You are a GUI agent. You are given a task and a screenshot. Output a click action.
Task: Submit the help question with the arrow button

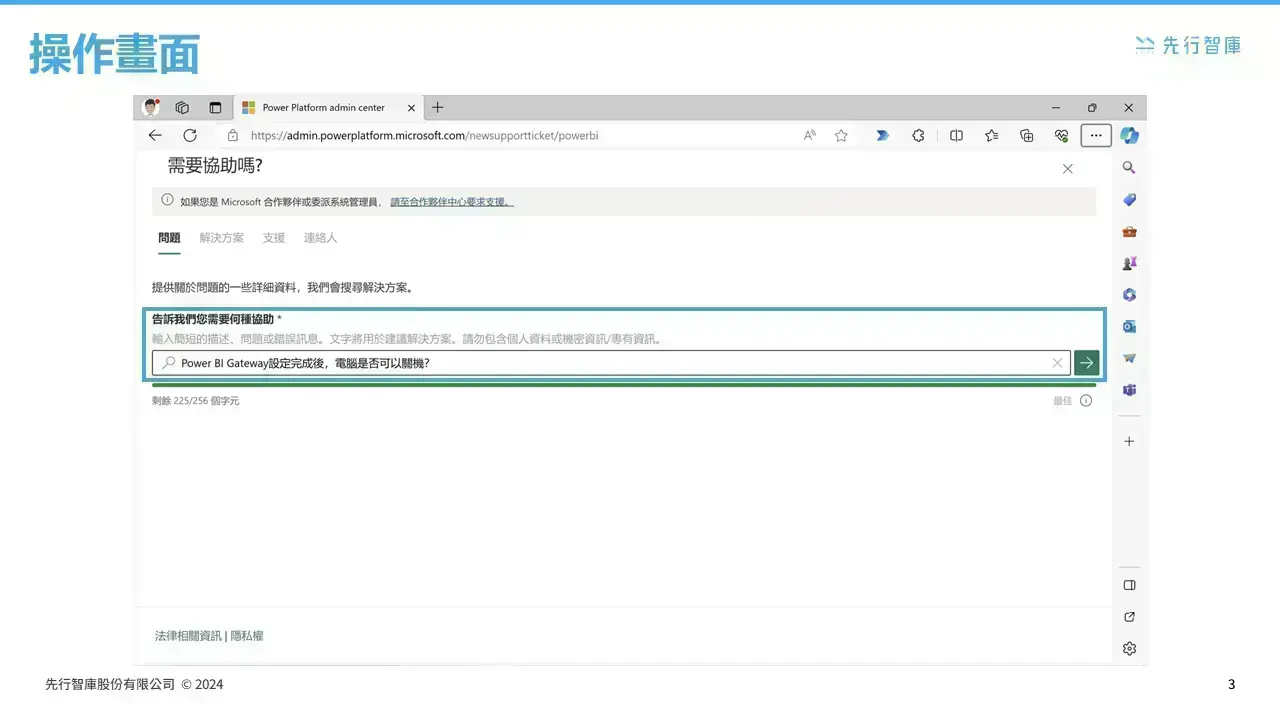1086,363
